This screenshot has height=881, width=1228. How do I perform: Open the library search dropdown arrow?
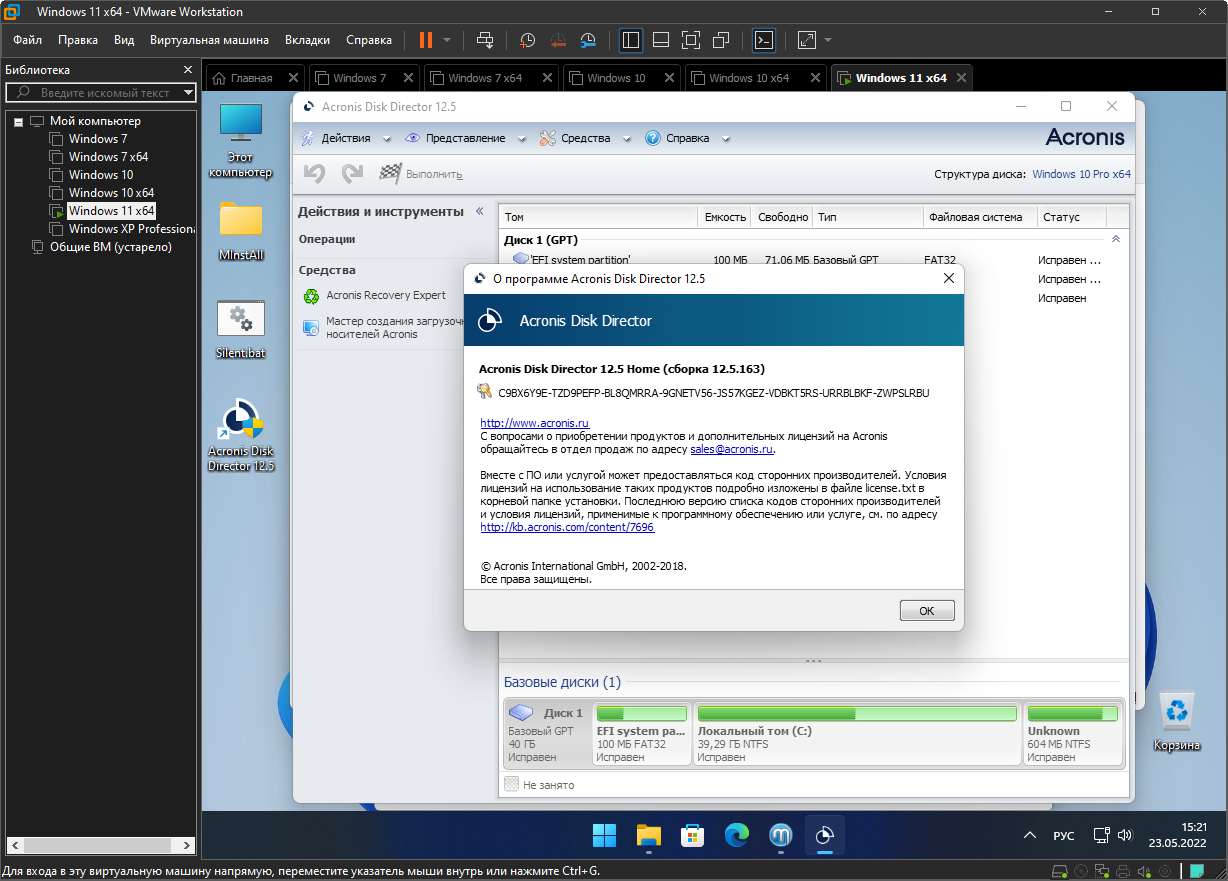188,93
